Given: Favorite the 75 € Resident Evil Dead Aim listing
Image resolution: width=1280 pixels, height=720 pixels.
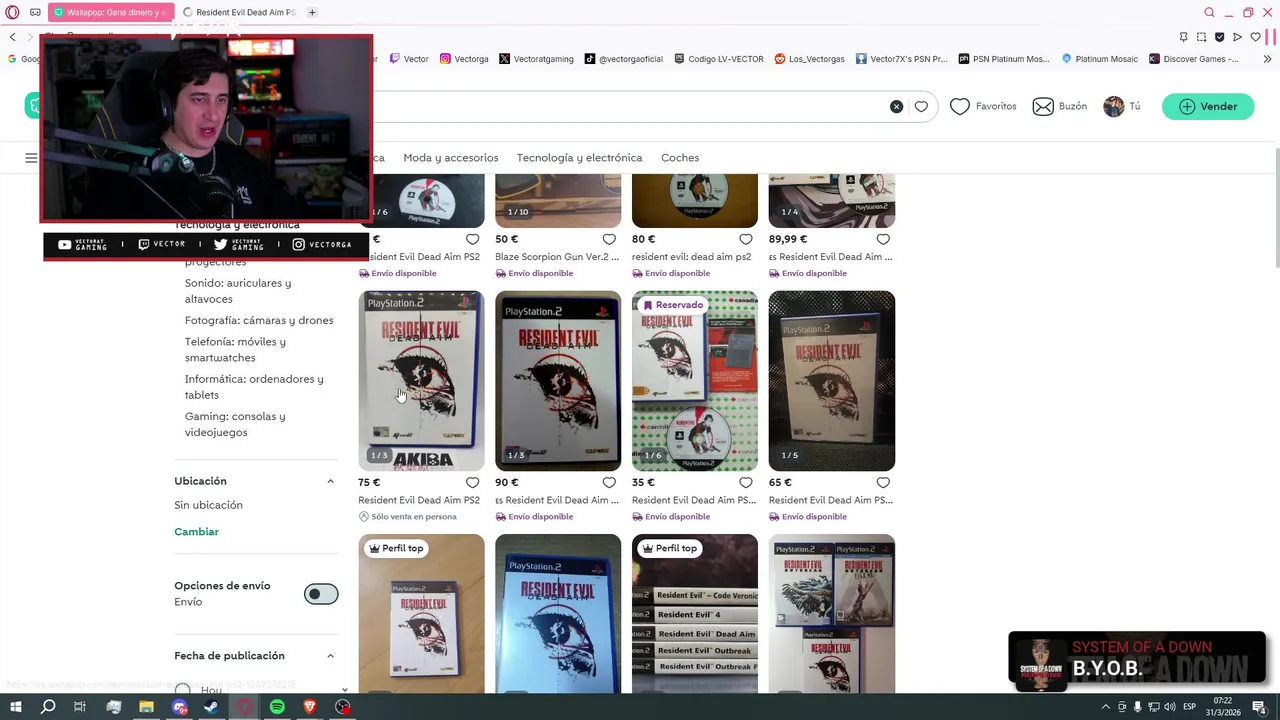Looking at the screenshot, I should (472, 483).
